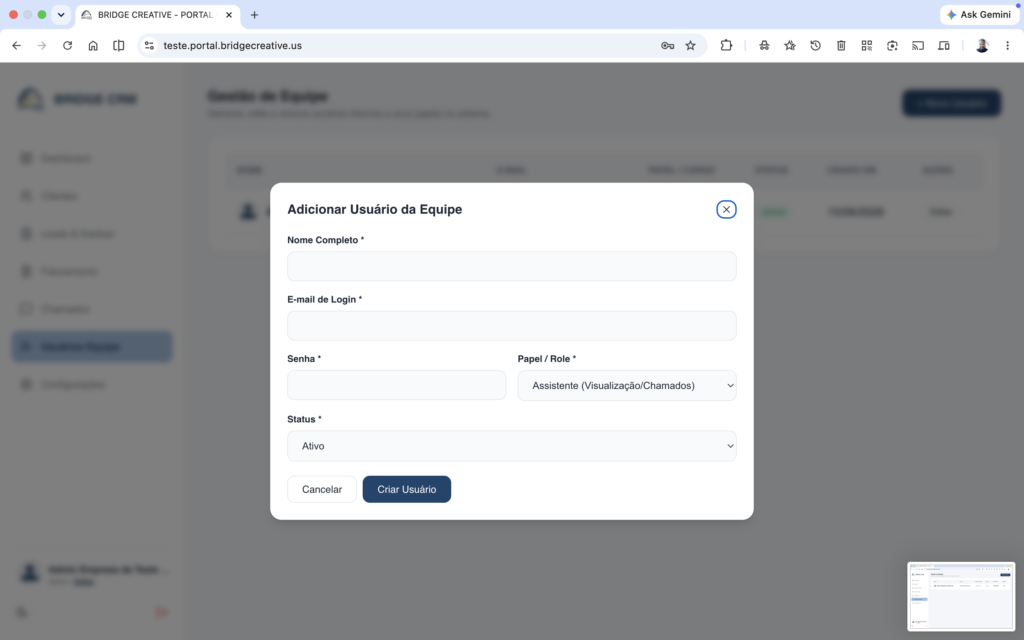Create a QR code for this page
Viewport: 1024px width, 640px height.
[867, 46]
